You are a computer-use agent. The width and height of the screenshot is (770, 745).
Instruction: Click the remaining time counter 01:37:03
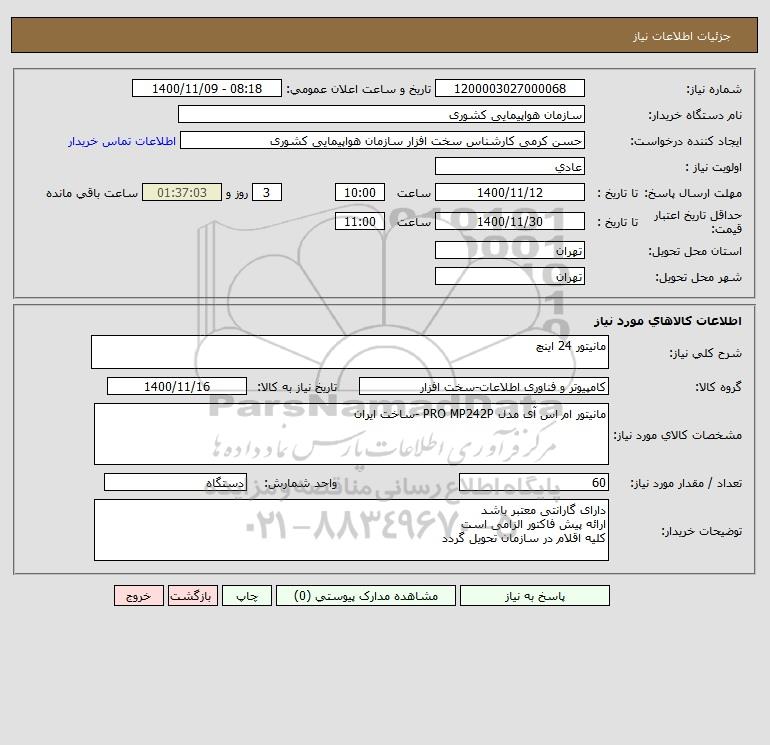coord(182,193)
